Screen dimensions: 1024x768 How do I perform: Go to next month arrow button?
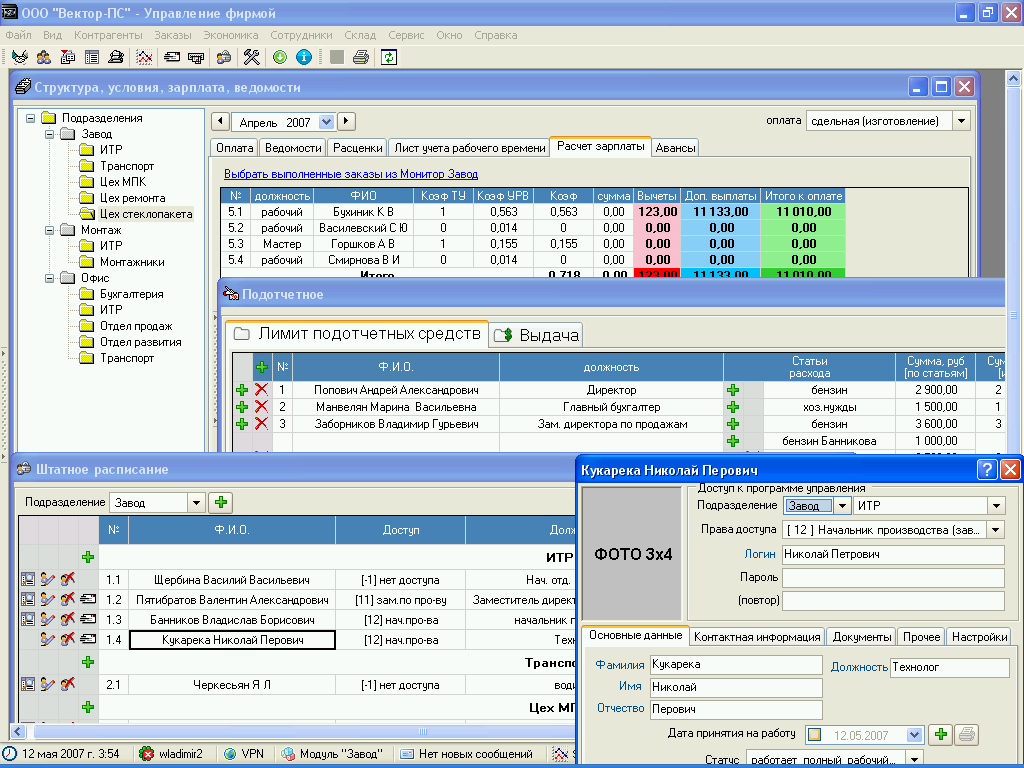tap(346, 121)
